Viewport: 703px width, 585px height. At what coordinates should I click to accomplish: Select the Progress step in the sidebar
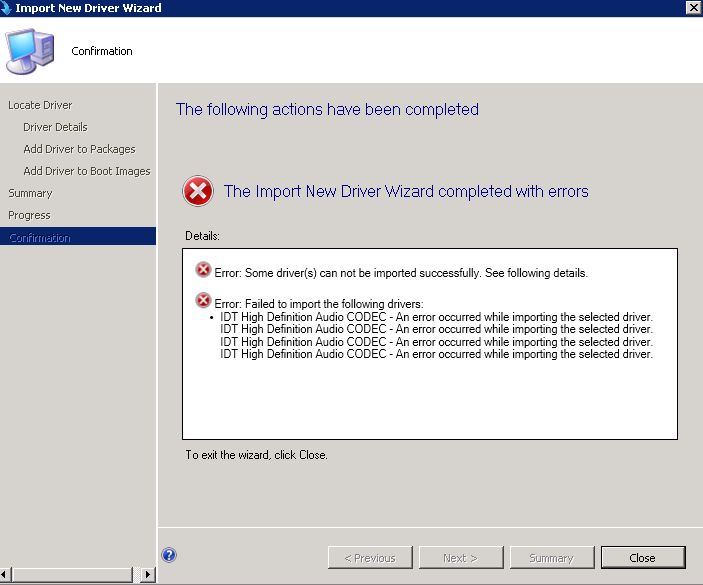tap(29, 215)
